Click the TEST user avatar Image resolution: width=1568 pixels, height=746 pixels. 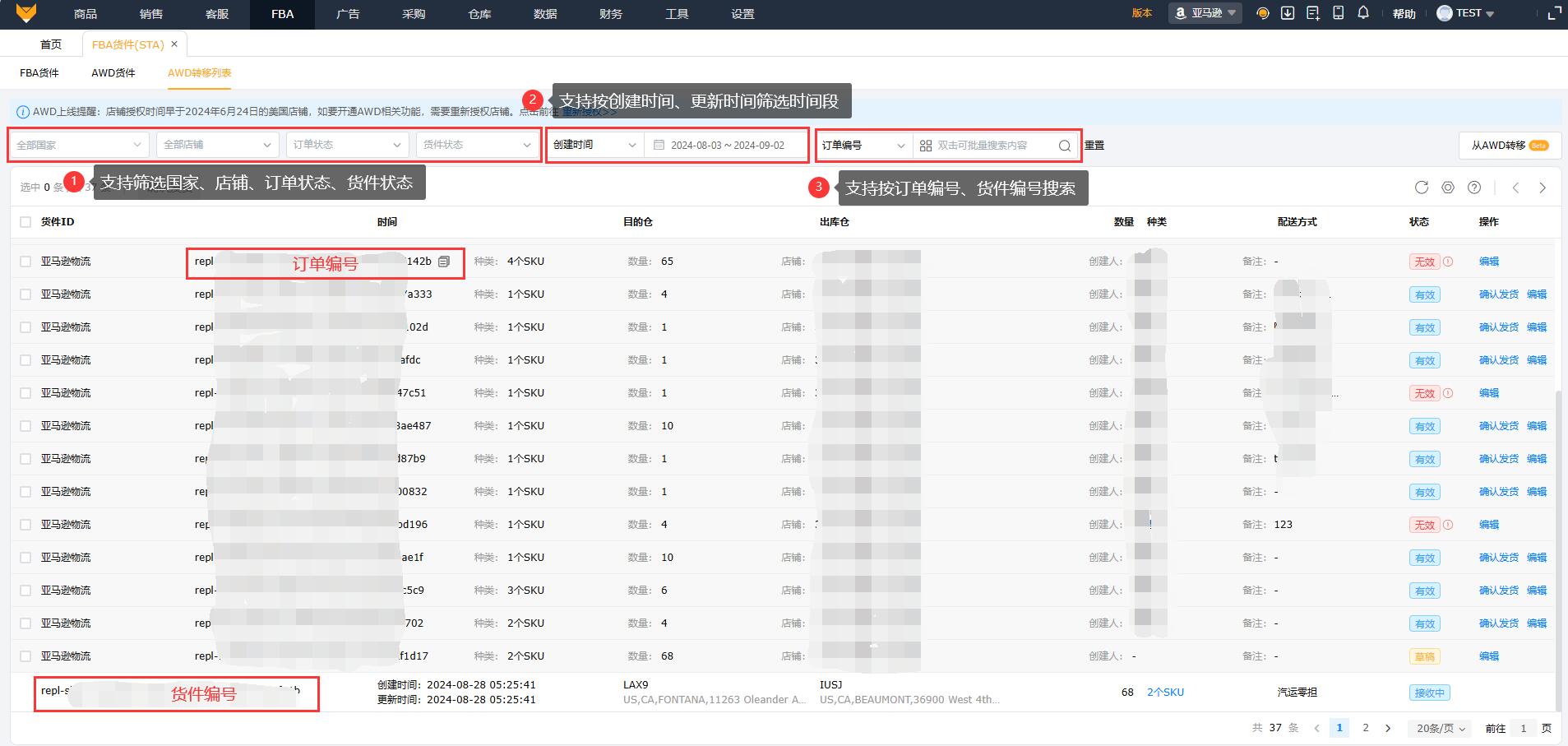click(x=1445, y=13)
